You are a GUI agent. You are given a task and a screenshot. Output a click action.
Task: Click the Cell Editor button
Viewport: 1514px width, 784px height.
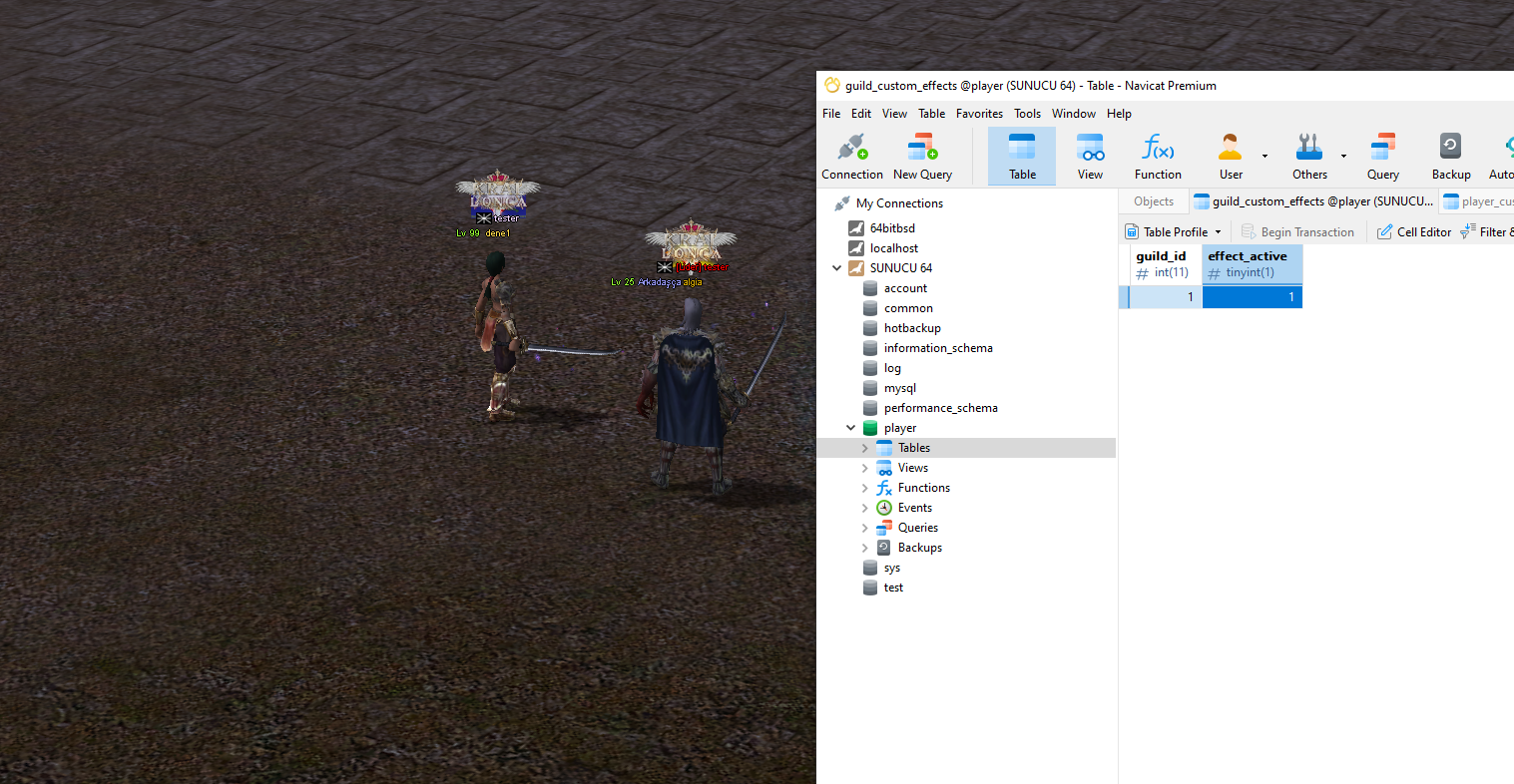click(1414, 232)
